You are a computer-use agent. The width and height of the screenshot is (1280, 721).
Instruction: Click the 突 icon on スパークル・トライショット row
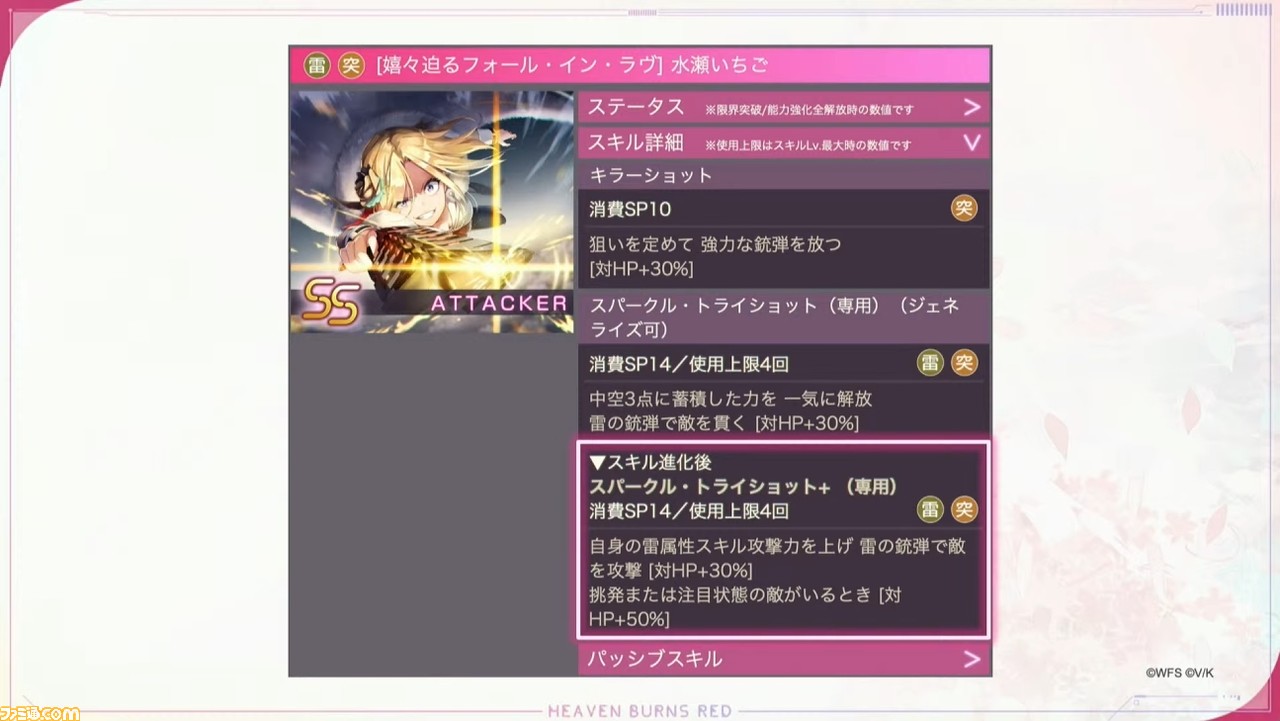[964, 363]
